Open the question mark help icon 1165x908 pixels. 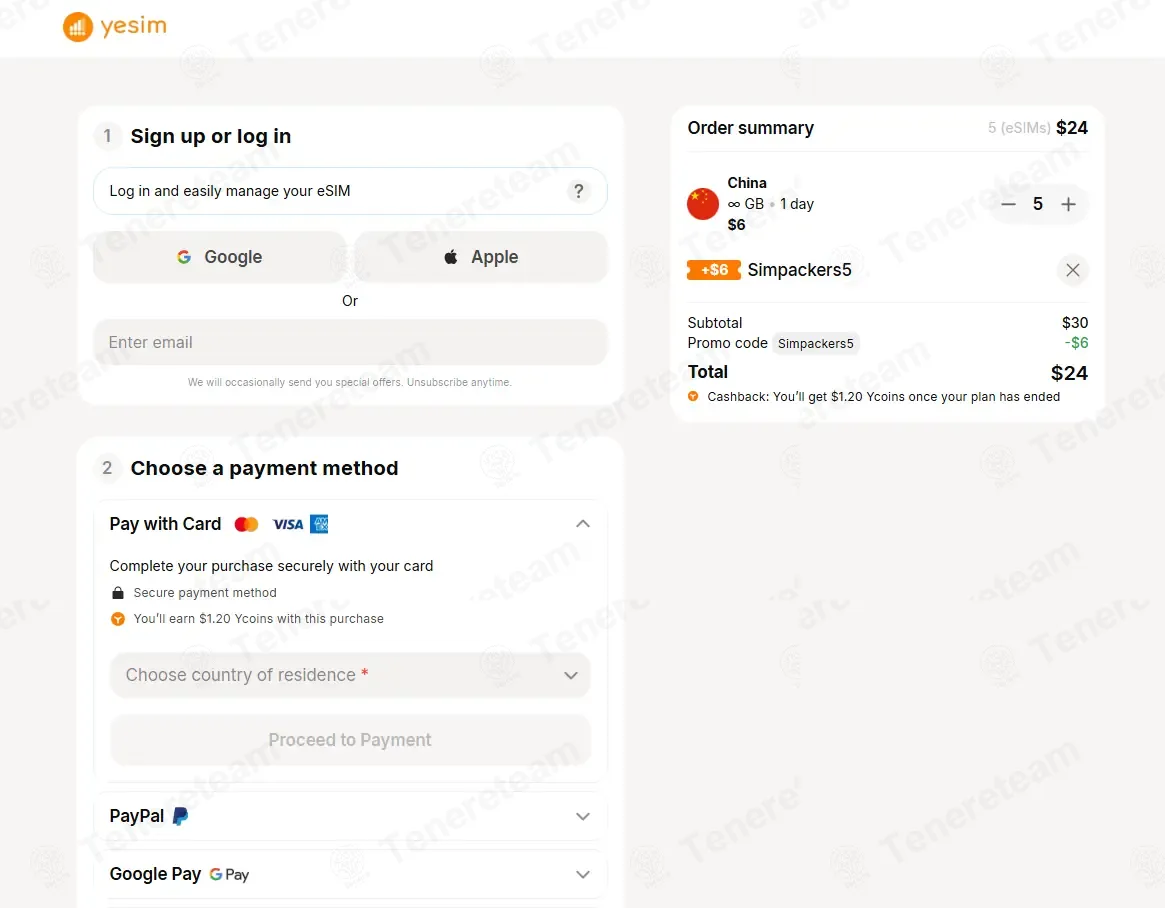coord(579,191)
